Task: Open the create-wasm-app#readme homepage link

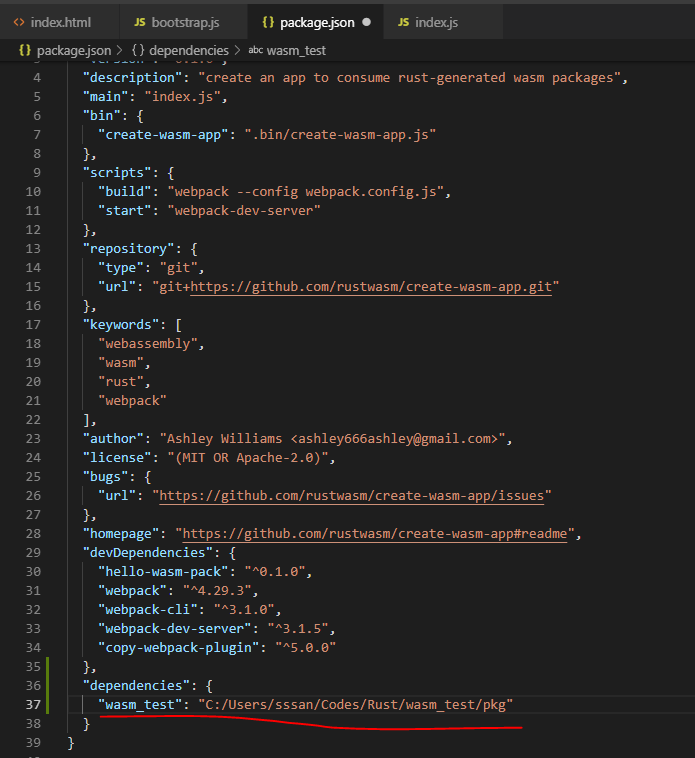Action: click(x=374, y=533)
